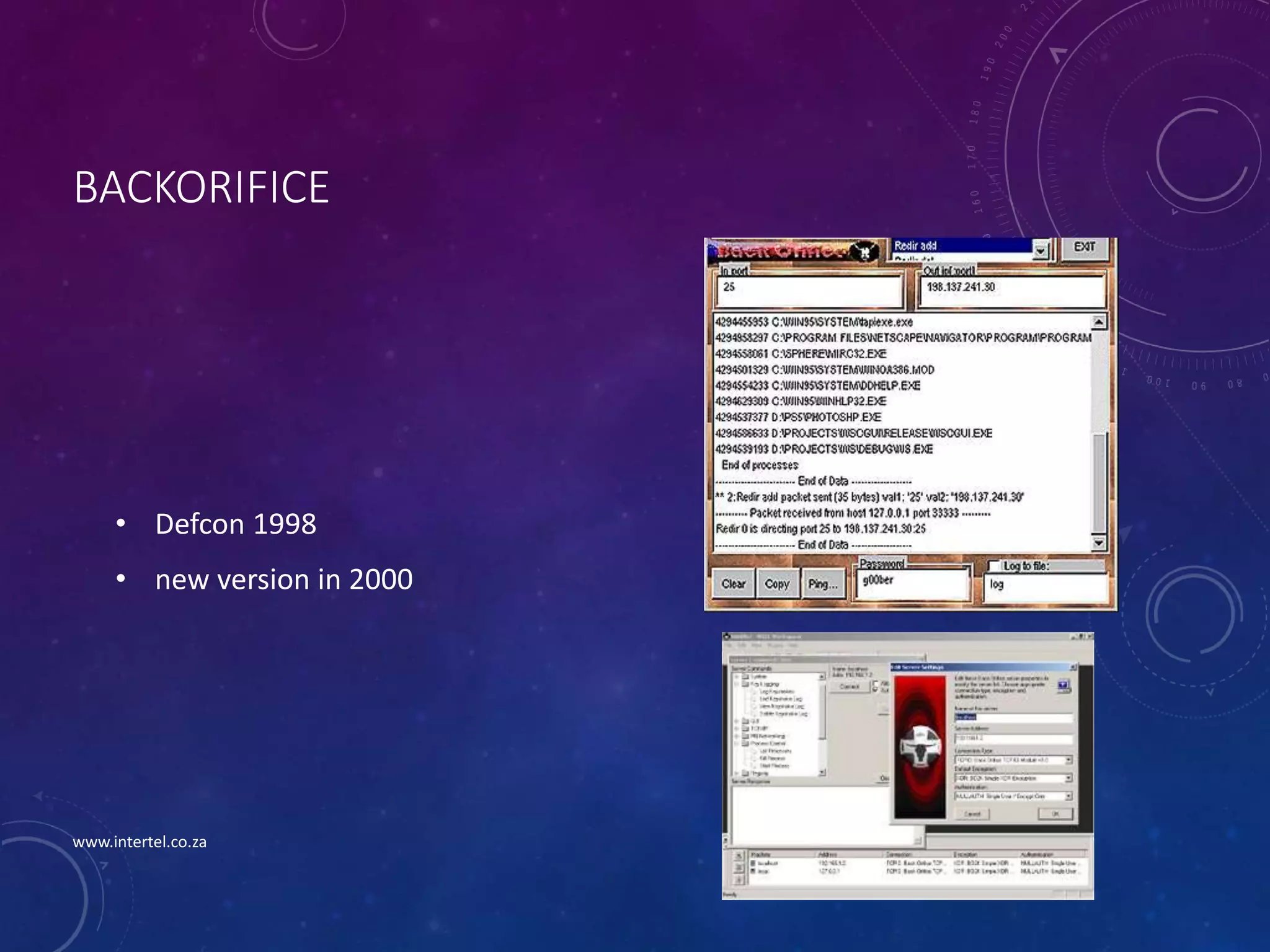Click the Ping... button

(824, 584)
